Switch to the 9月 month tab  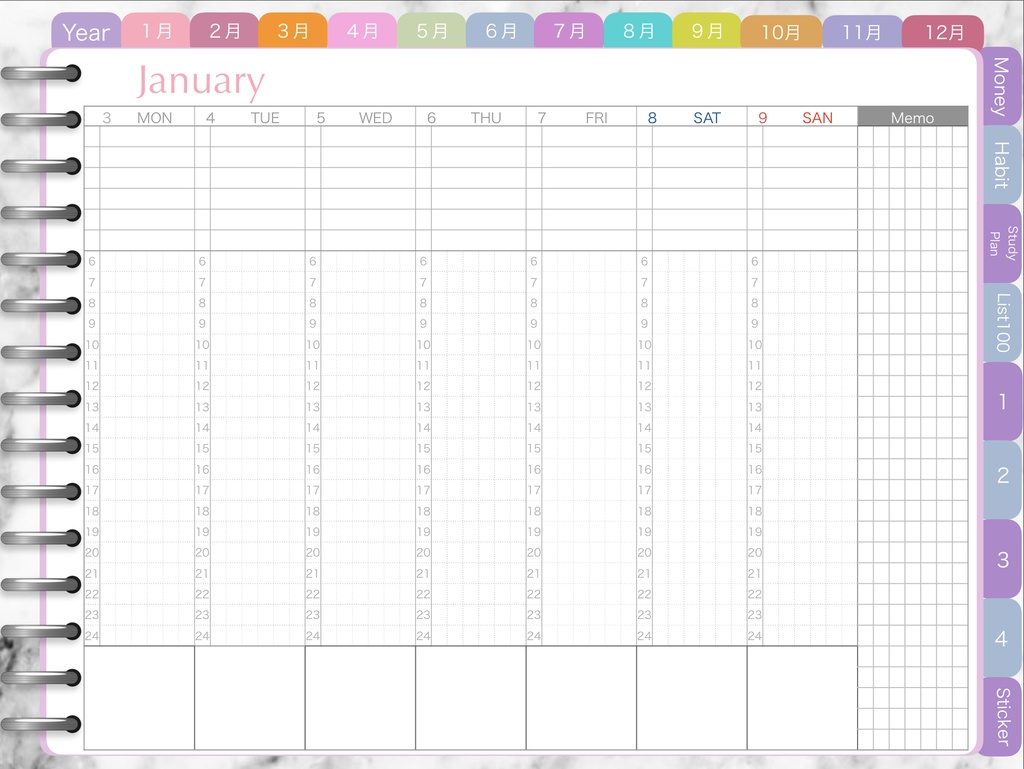tap(707, 31)
